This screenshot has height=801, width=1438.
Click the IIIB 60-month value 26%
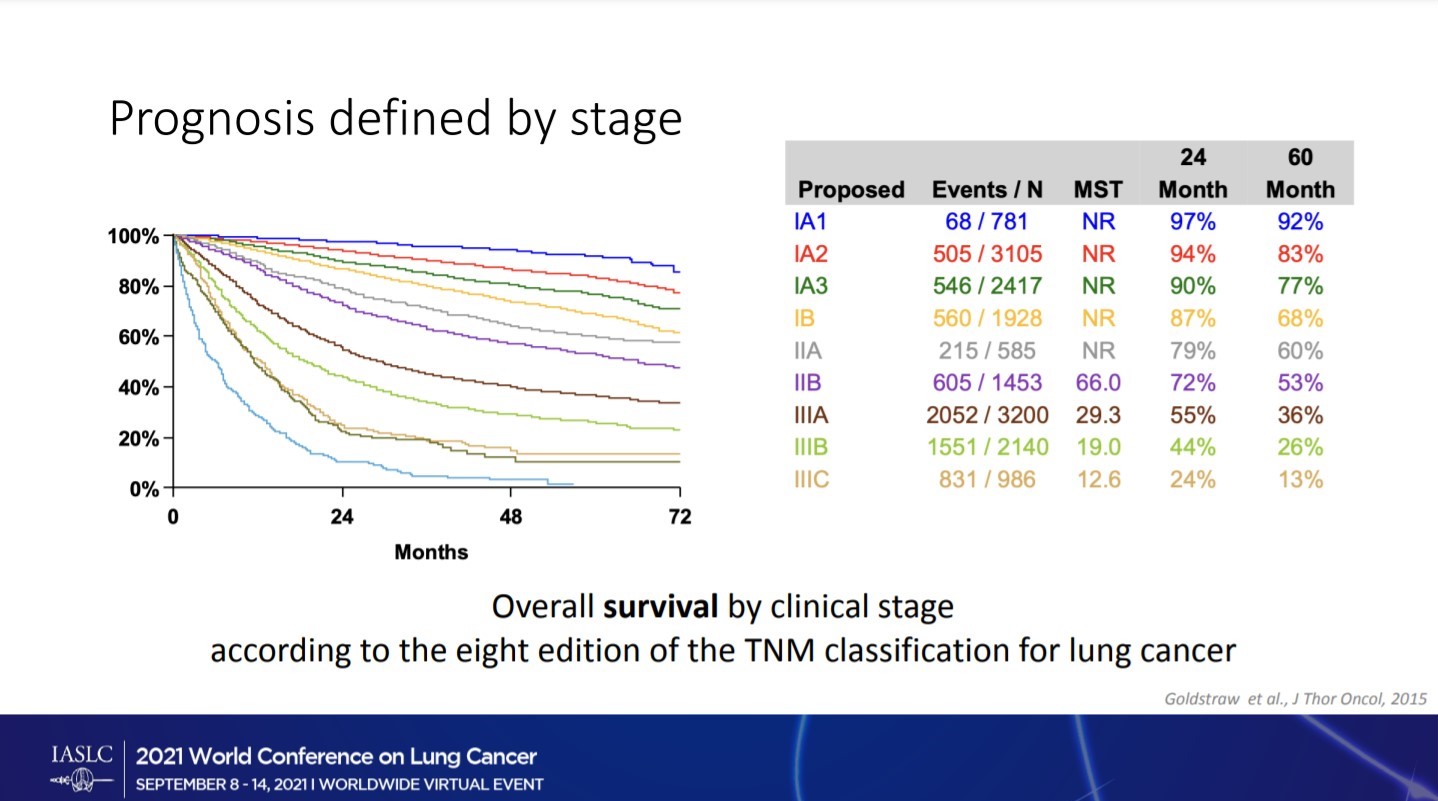pyautogui.click(x=1299, y=447)
